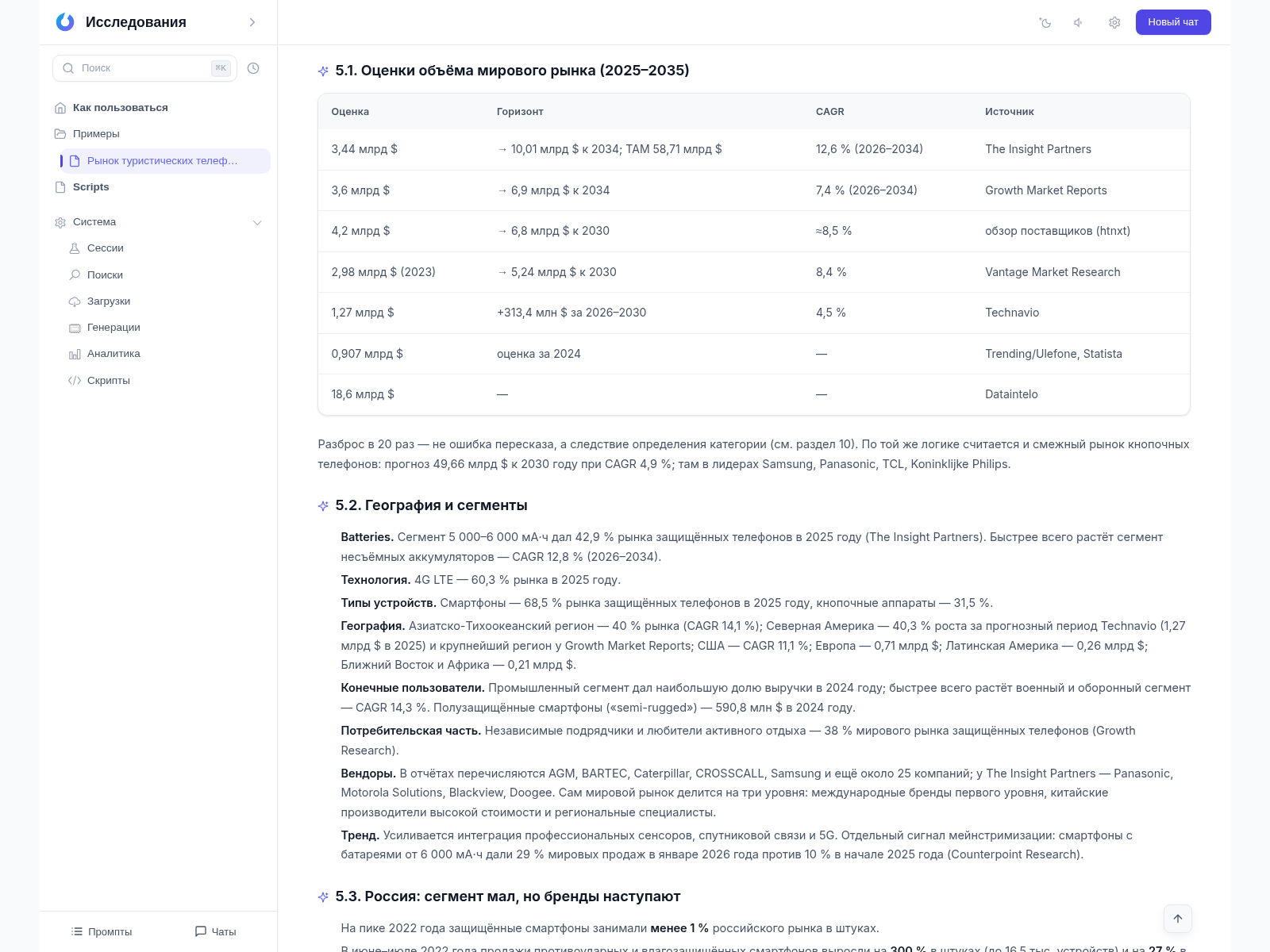This screenshot has width=1270, height=952.
Task: Select Trending/Ulefone, Statista cell
Action: 1053,354
